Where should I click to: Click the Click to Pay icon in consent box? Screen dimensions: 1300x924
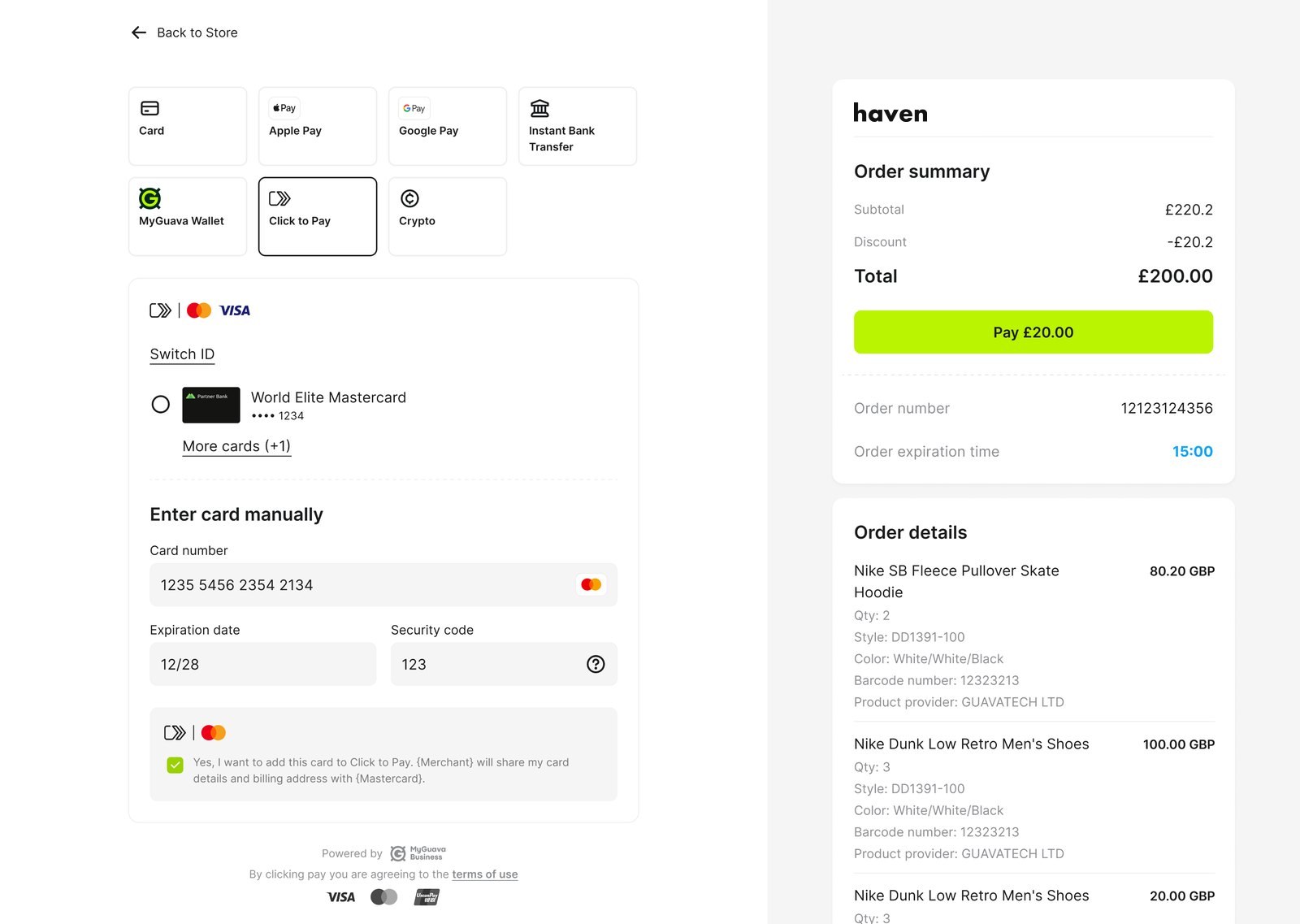175,733
